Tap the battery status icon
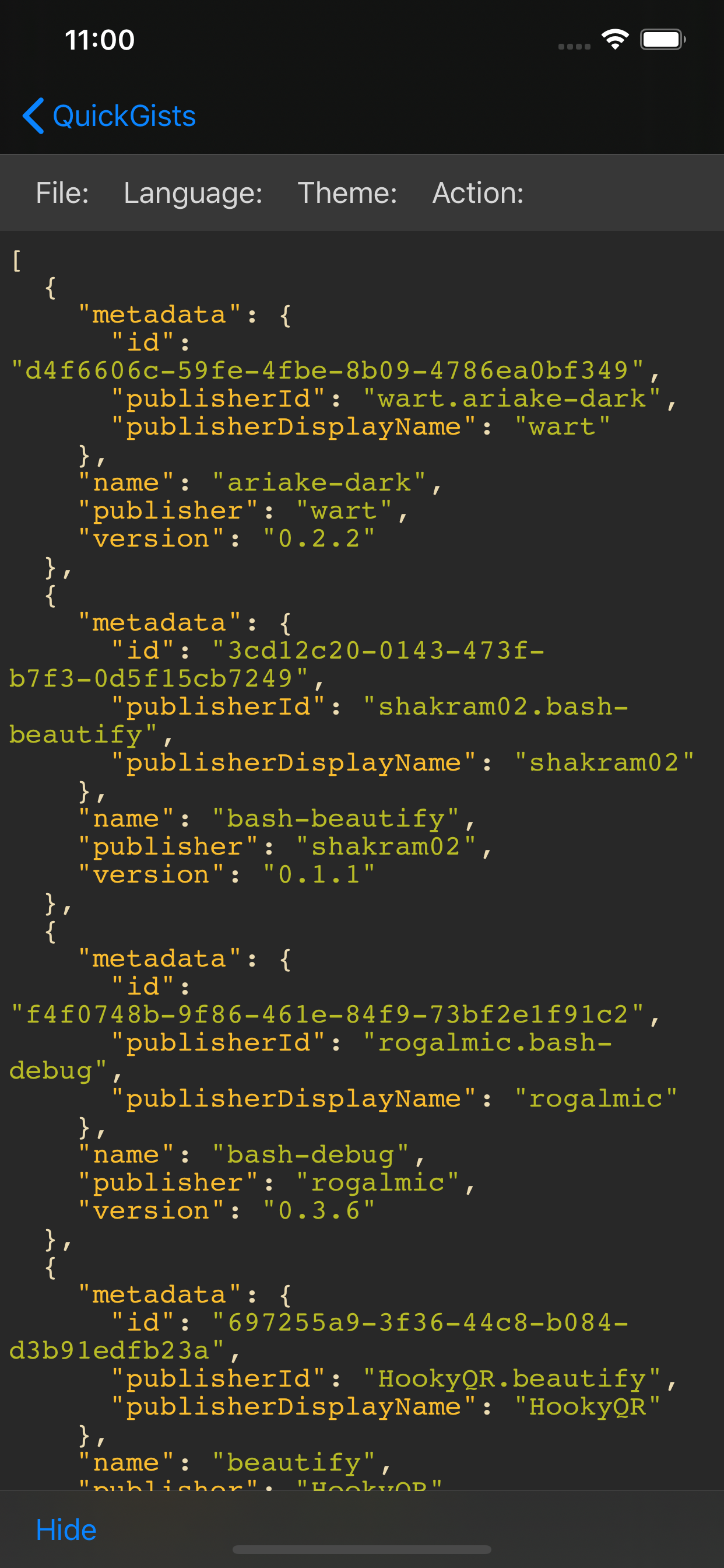Image resolution: width=724 pixels, height=1568 pixels. (x=663, y=40)
